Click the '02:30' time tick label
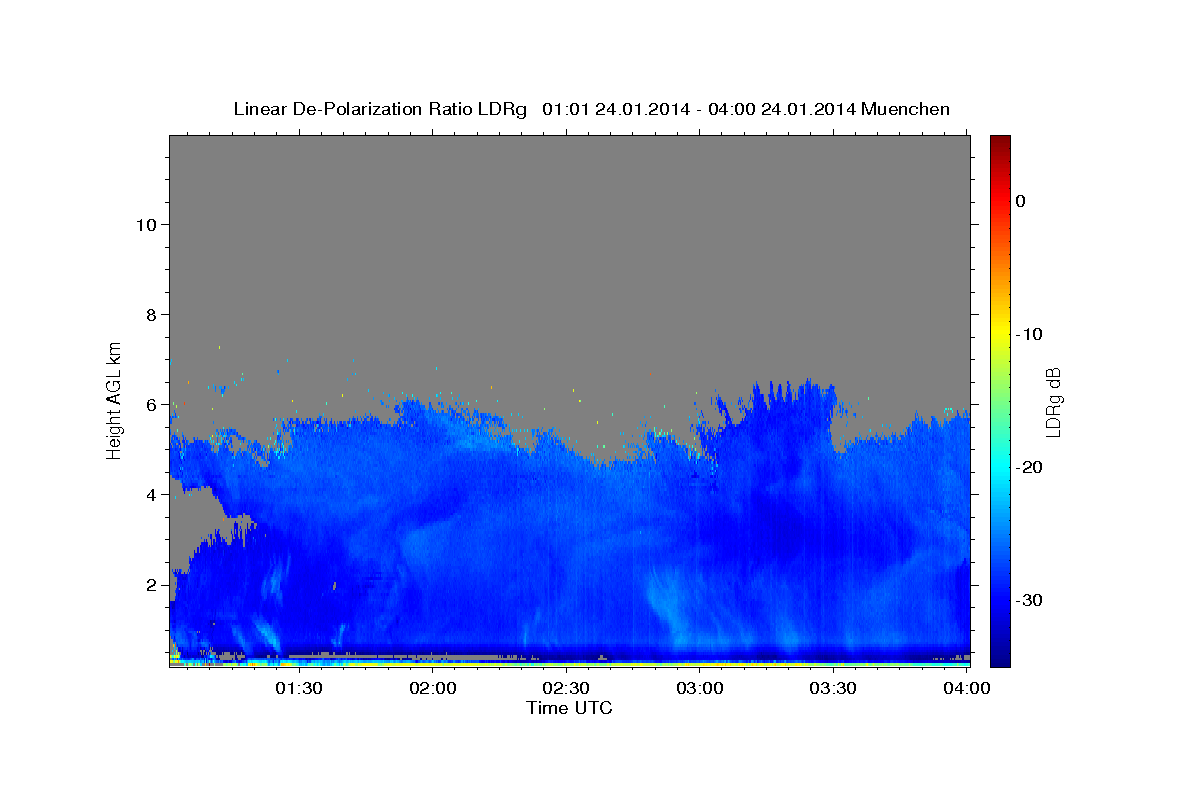Viewport: 1200px width, 800px height. [566, 689]
